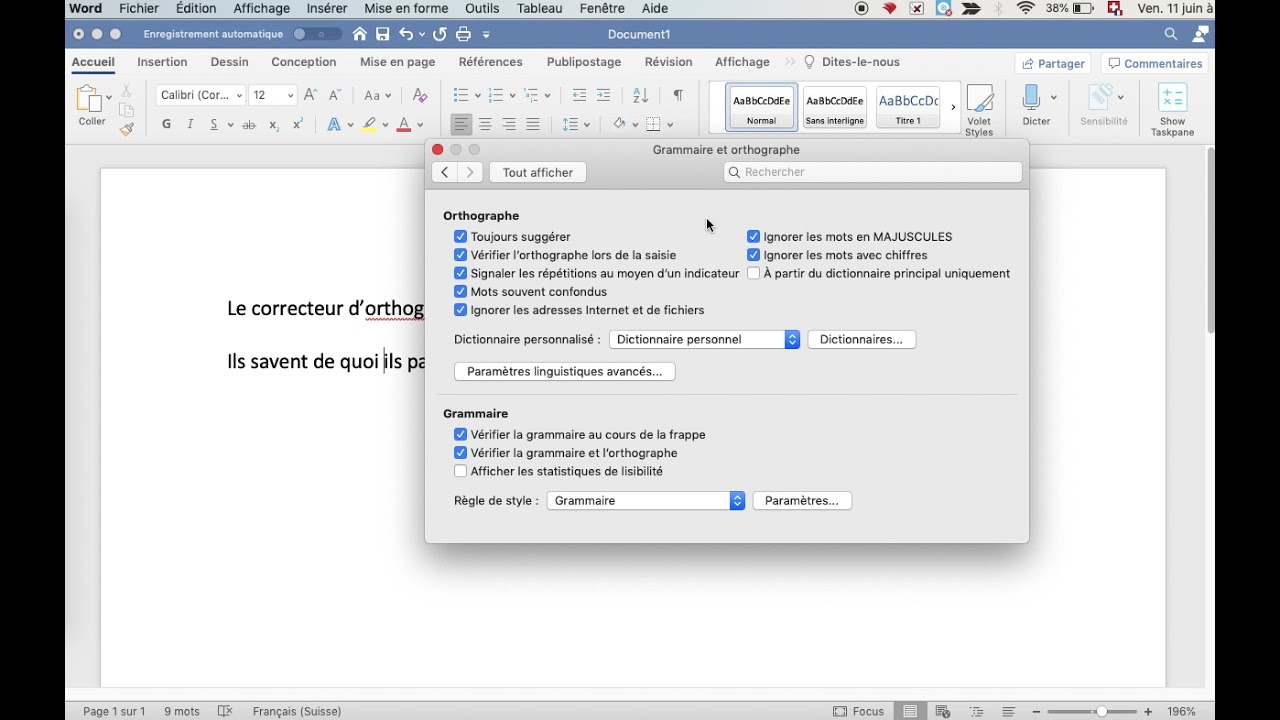Image resolution: width=1280 pixels, height=720 pixels.
Task: Undo the last action
Action: [405, 34]
